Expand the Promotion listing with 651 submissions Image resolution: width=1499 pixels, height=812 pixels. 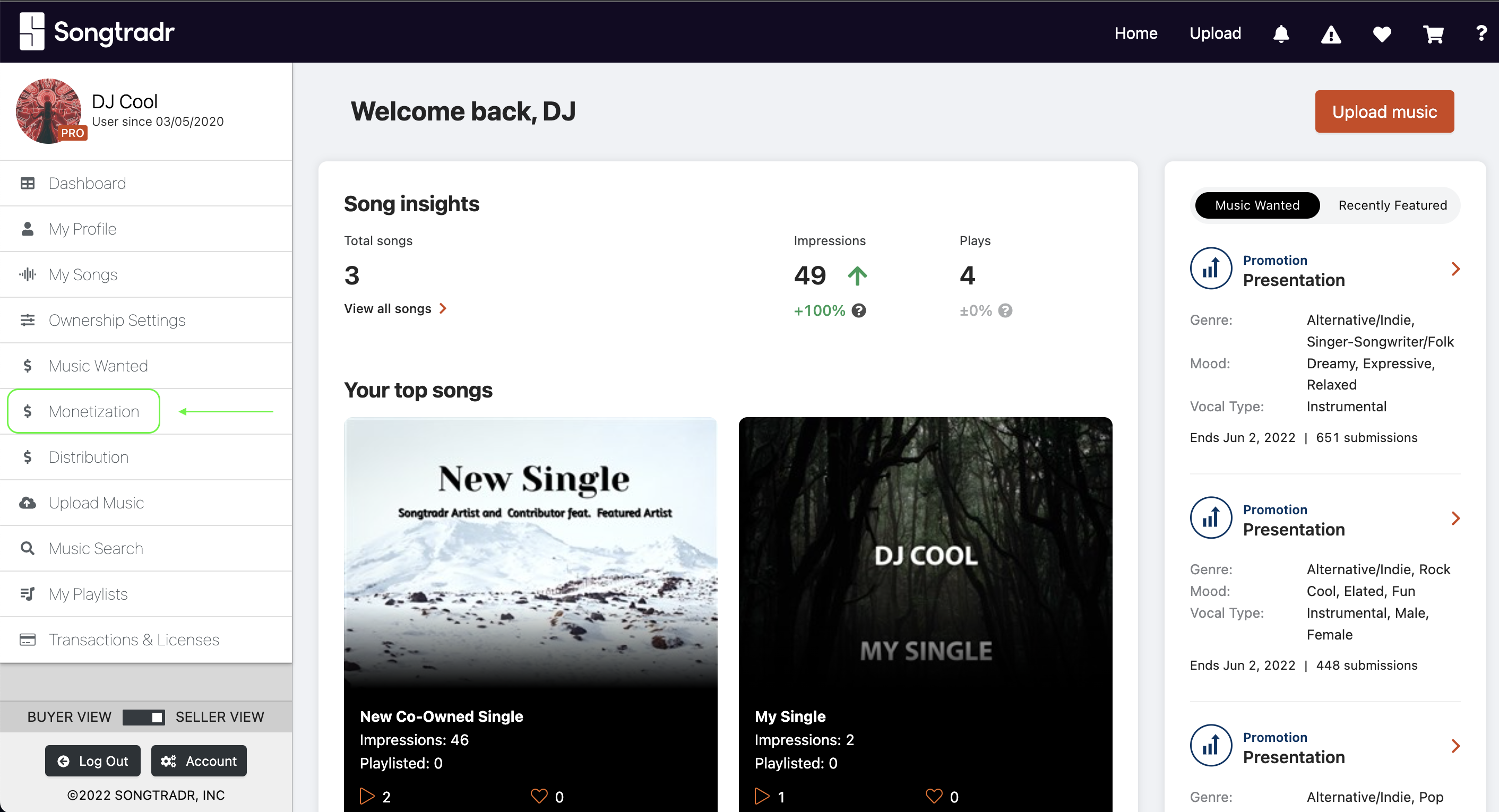(x=1455, y=269)
